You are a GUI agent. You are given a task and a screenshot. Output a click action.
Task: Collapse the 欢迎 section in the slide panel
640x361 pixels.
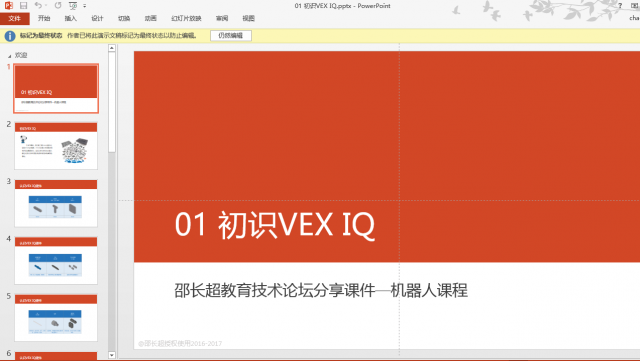[x=9, y=56]
